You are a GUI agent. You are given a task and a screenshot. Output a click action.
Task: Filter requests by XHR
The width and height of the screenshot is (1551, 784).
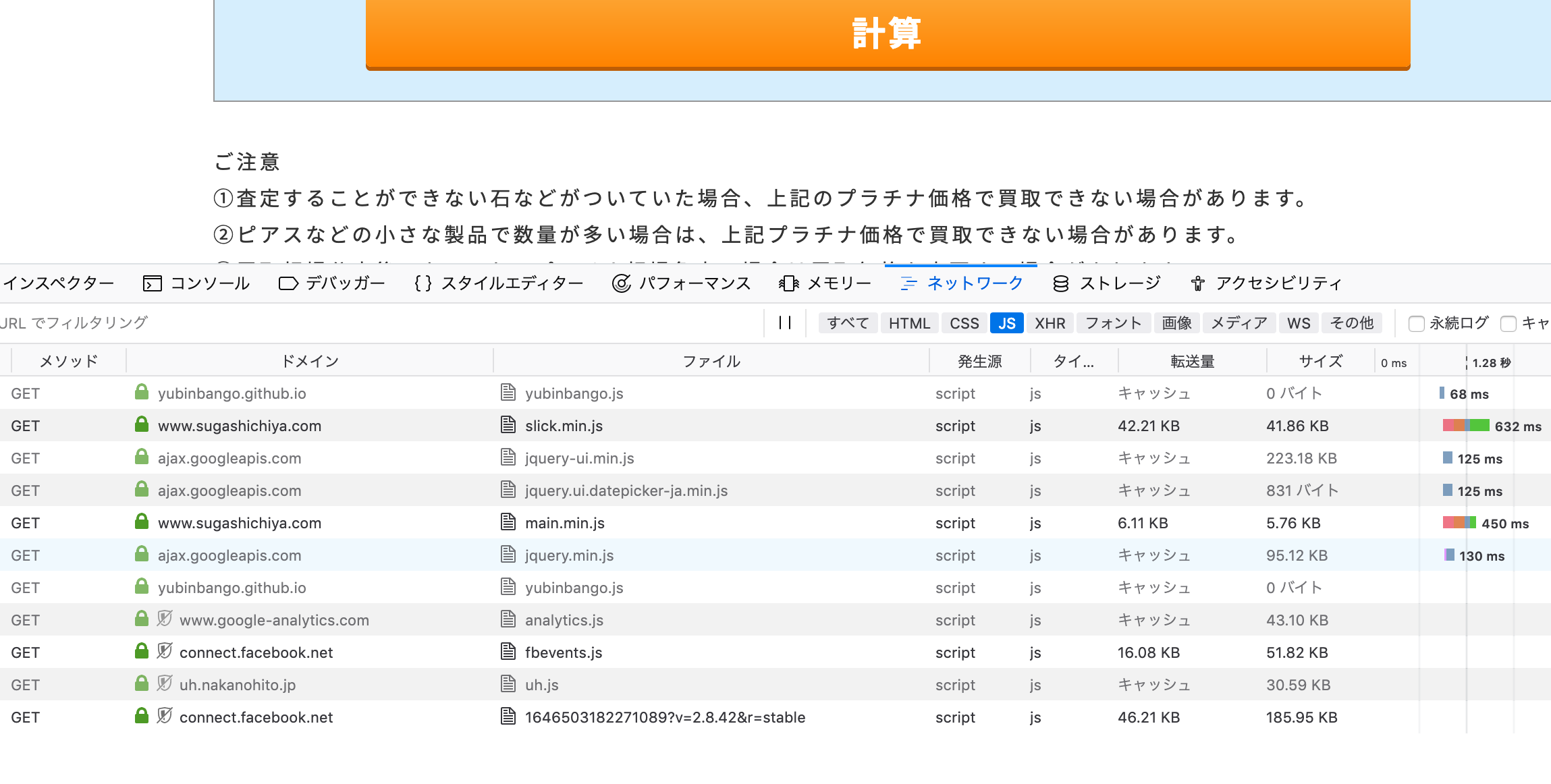(1050, 323)
